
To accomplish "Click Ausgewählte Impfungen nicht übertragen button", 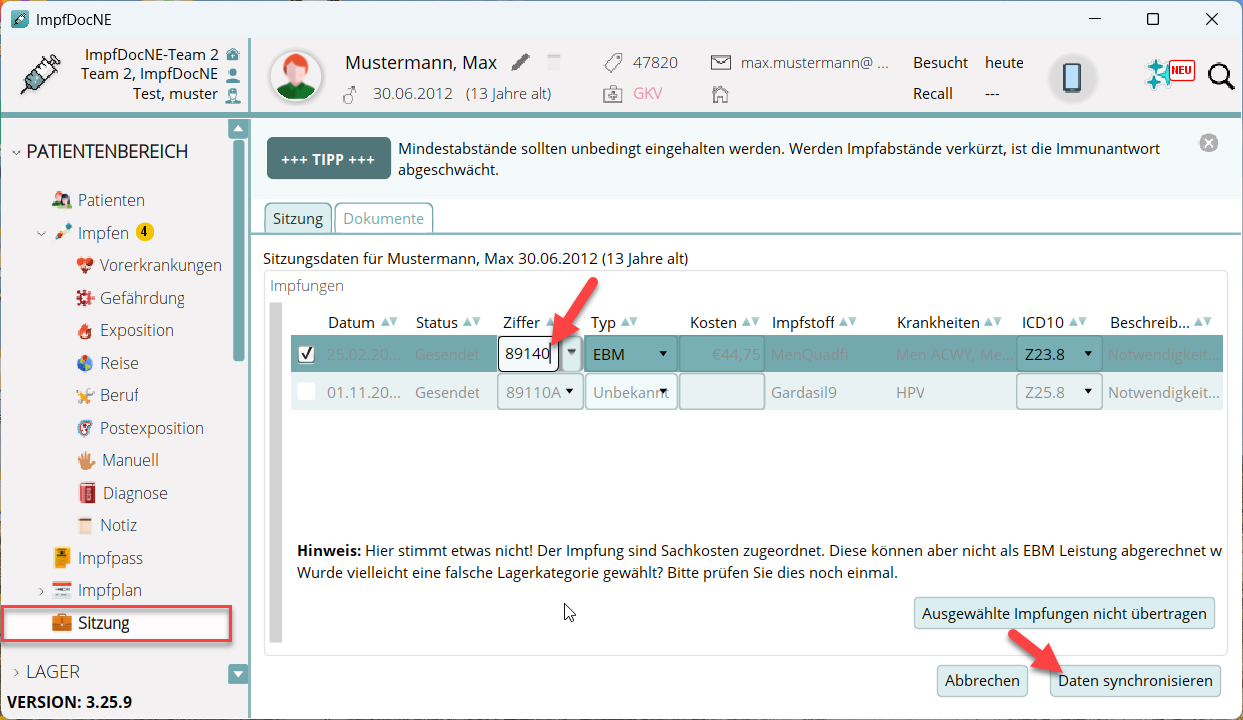I will tap(1064, 613).
